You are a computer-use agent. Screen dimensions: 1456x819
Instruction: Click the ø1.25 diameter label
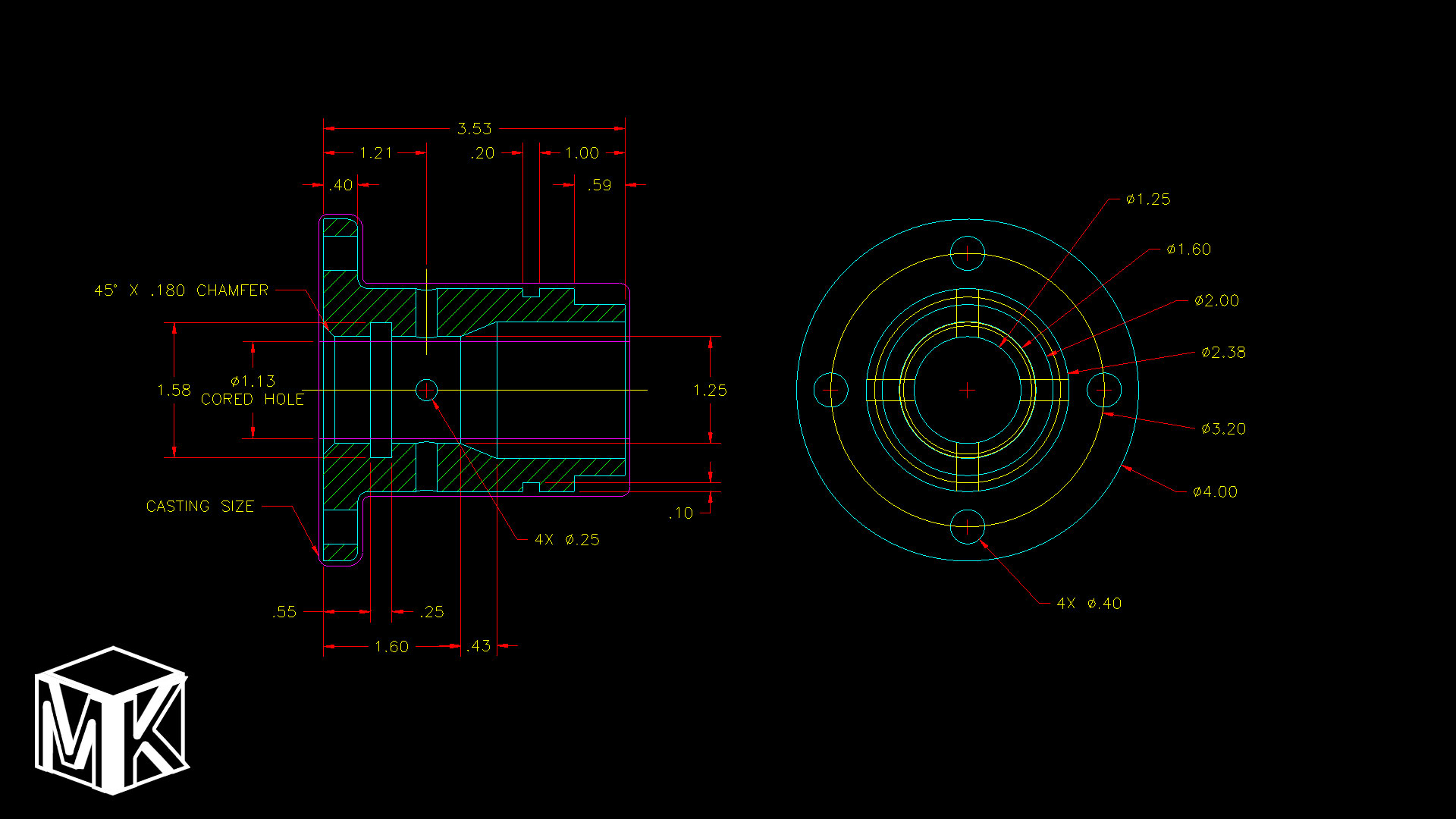click(1148, 199)
